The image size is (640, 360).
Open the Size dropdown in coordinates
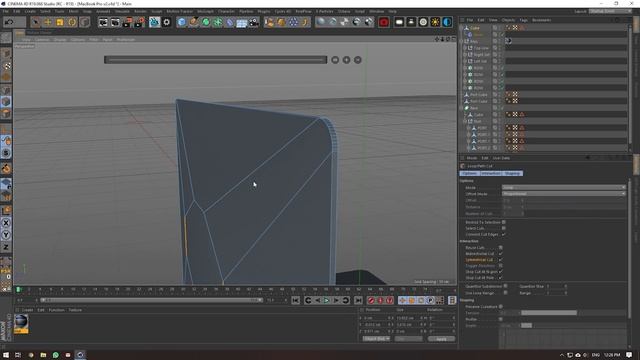[409, 339]
